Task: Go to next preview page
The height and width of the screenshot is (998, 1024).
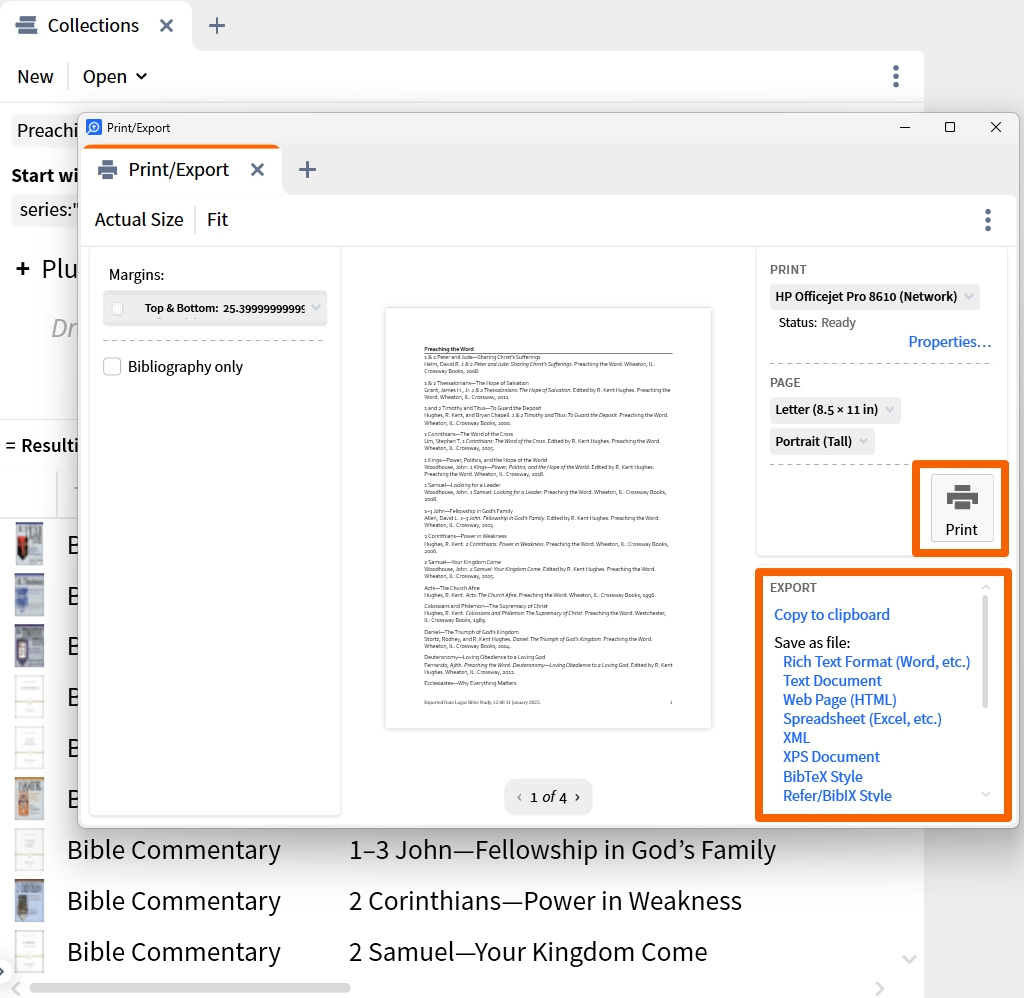Action: [577, 797]
